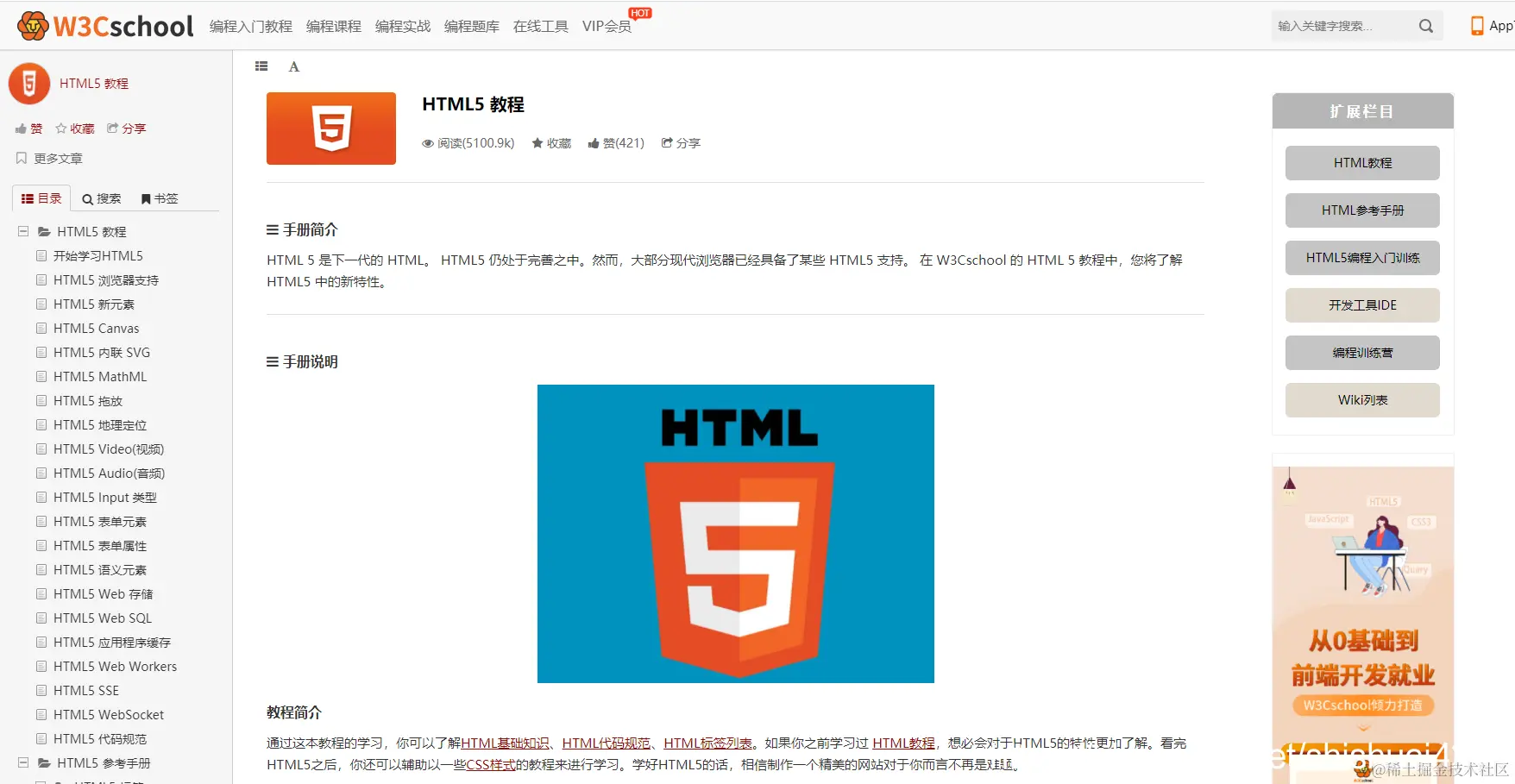Open the 在线工具 menu

(x=541, y=26)
